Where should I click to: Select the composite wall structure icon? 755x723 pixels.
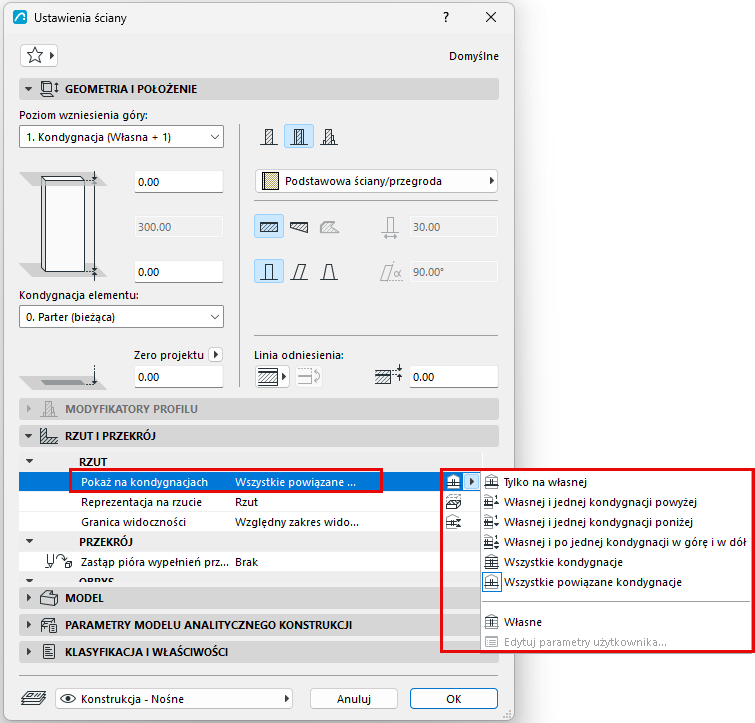(299, 137)
